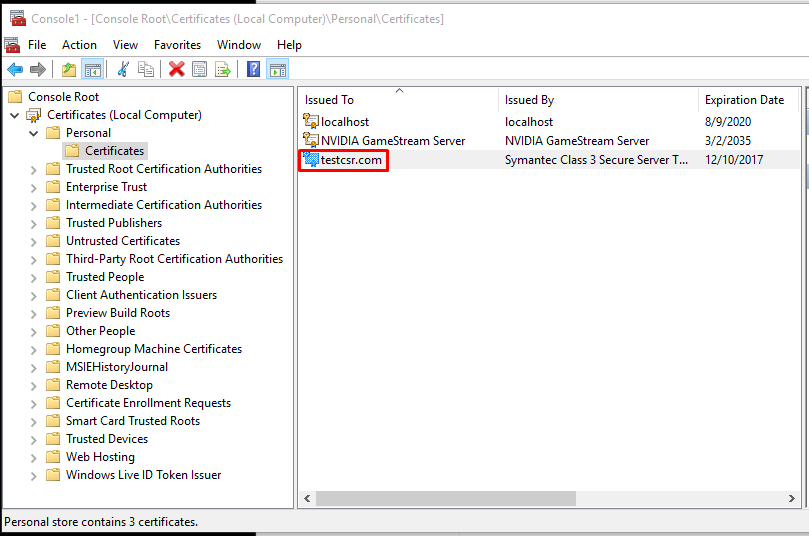Open Properties toolbar icon
The image size is (809, 536).
click(199, 69)
